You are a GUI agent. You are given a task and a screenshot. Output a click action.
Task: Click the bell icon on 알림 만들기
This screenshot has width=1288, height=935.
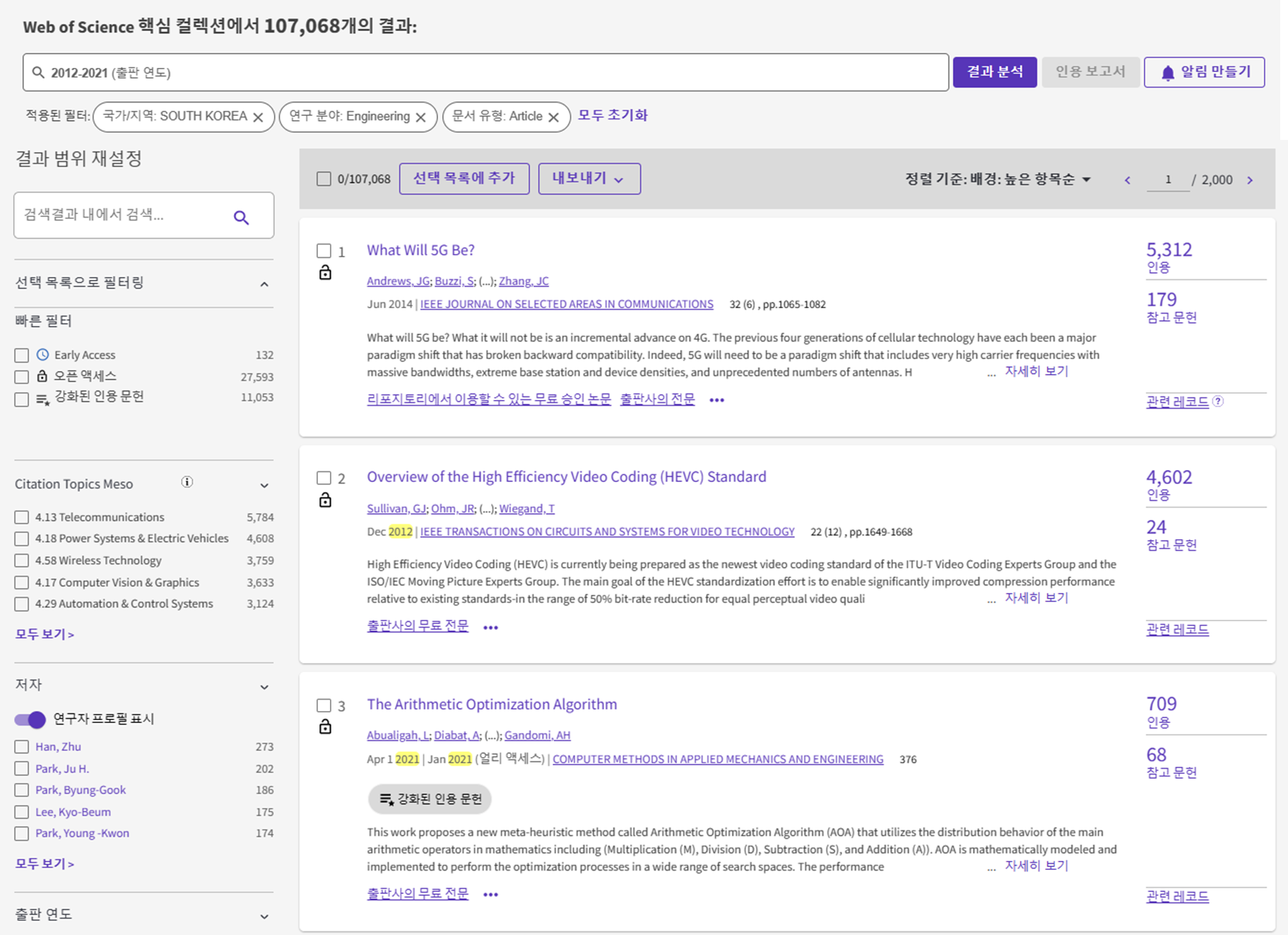click(x=1168, y=73)
